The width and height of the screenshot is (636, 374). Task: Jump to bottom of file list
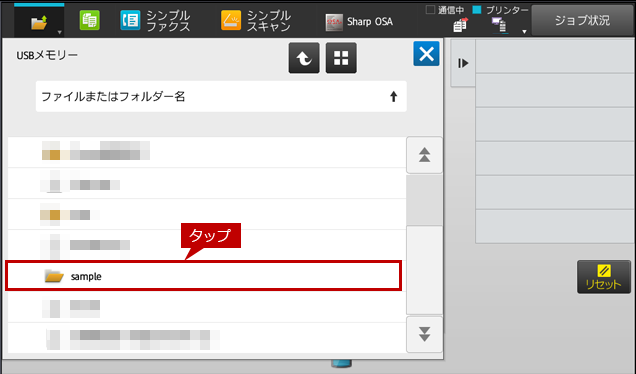coord(425,335)
